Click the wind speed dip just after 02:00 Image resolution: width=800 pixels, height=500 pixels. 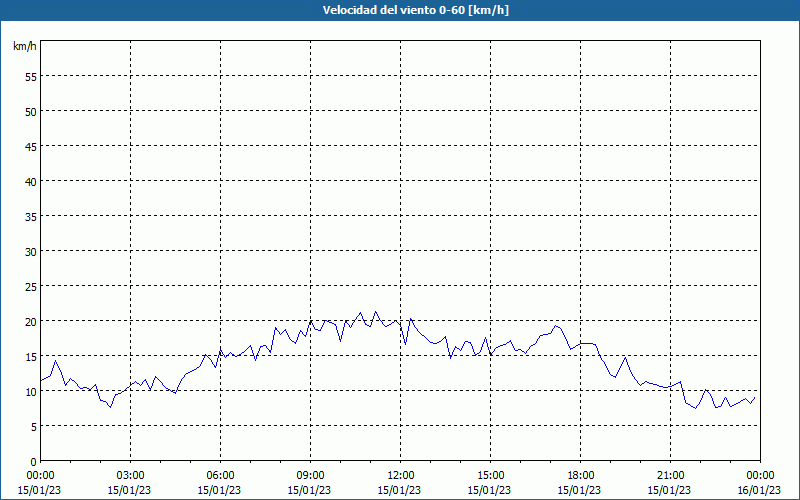110,407
